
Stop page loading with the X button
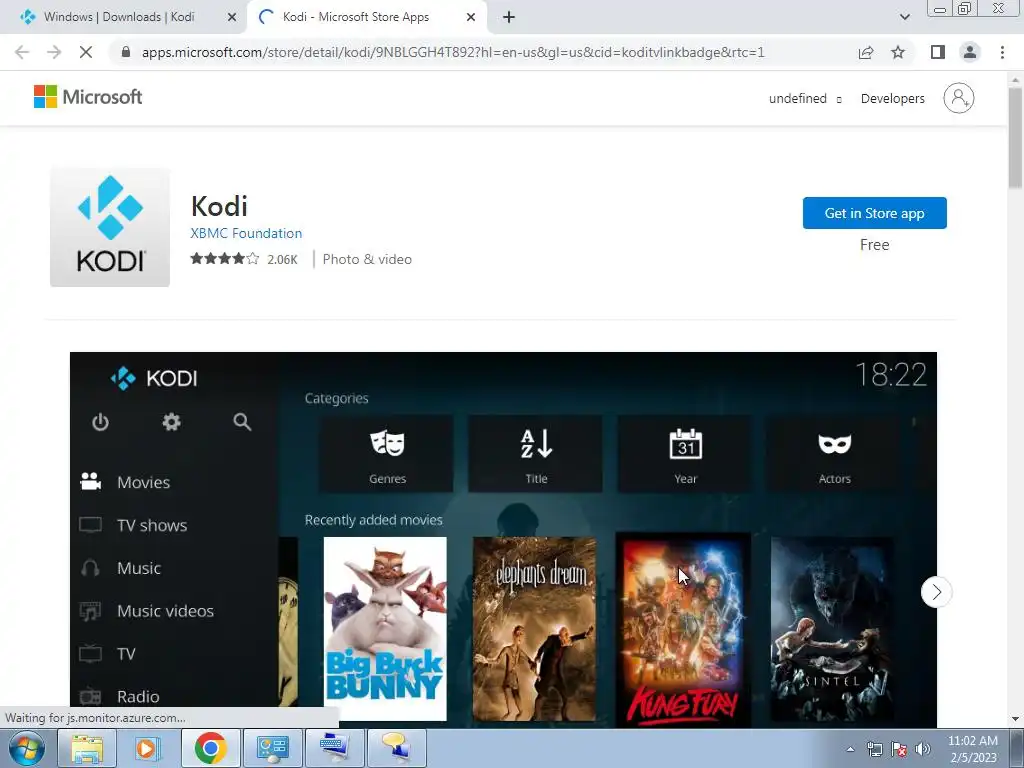tap(86, 52)
